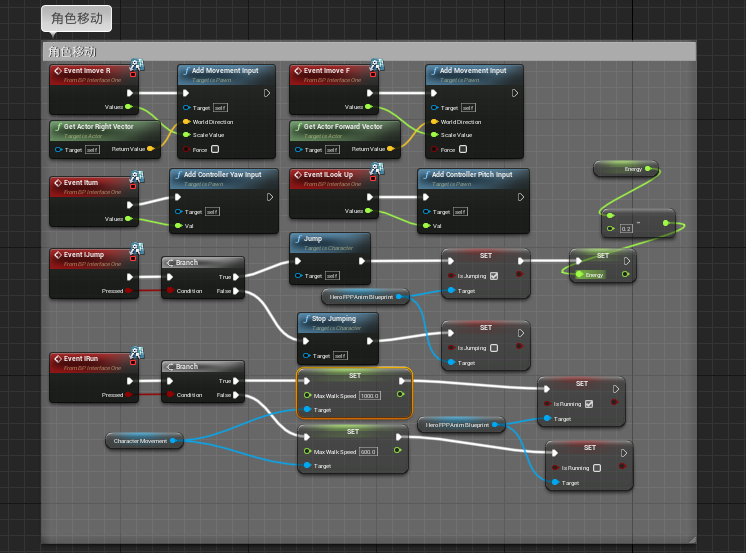Select the Event IJump node
Viewport: 746px width, 553px height.
click(x=94, y=274)
